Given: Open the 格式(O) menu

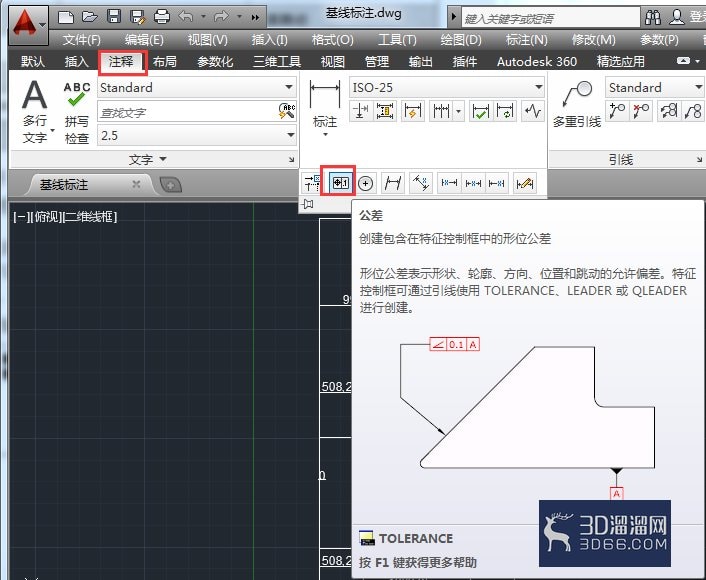Looking at the screenshot, I should pyautogui.click(x=332, y=40).
